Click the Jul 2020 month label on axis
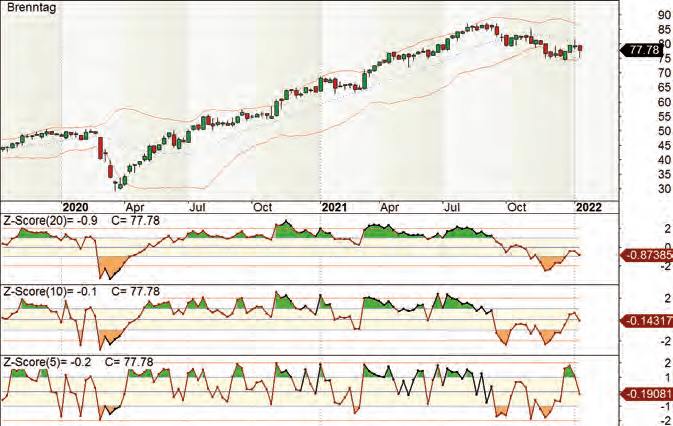Viewport: 673px width, 426px height. 197,208
